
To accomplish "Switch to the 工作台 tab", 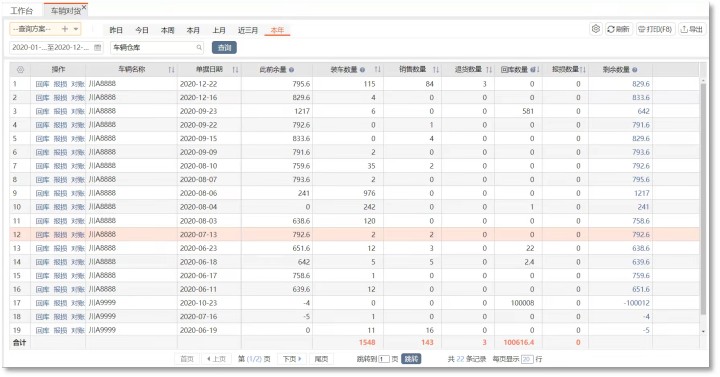I will coord(22,11).
